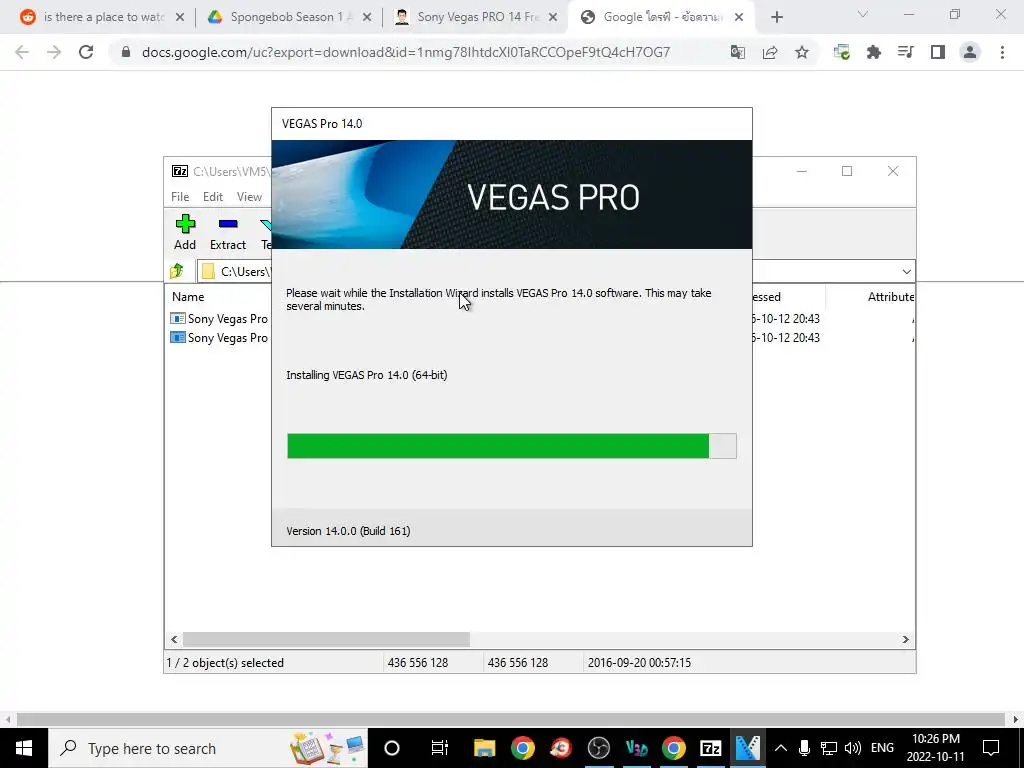Viewport: 1024px width, 768px height.
Task: Click the Chrome tab search chevron
Action: click(863, 14)
